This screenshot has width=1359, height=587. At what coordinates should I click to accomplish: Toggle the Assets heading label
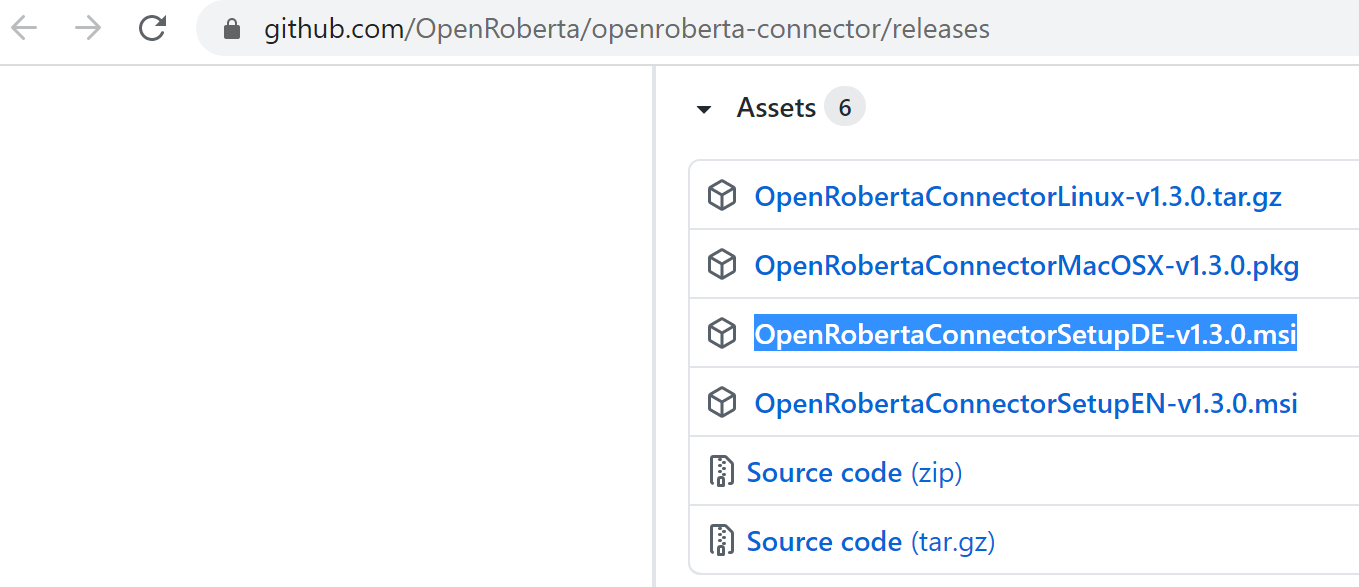click(x=776, y=108)
